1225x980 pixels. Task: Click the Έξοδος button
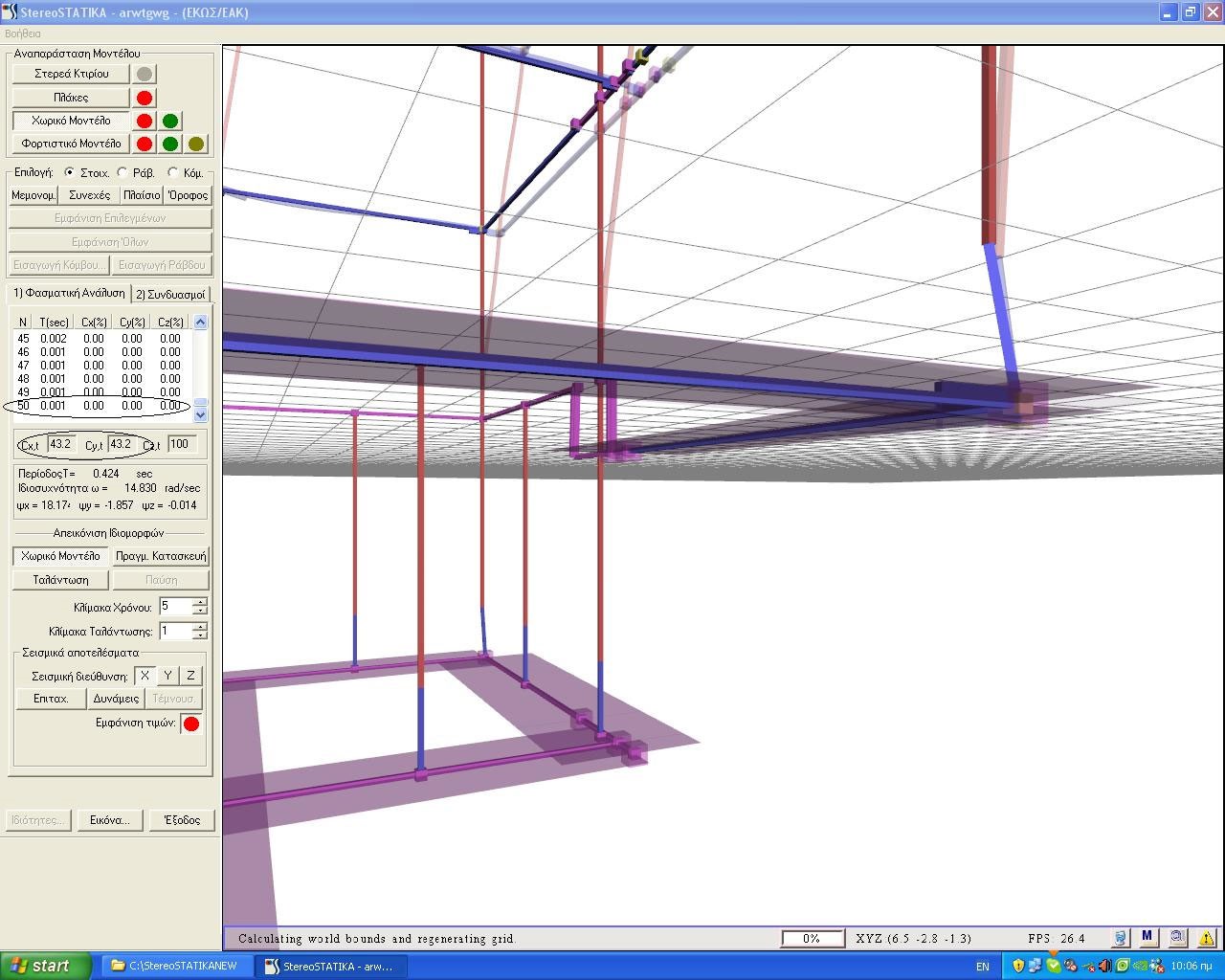(x=182, y=820)
